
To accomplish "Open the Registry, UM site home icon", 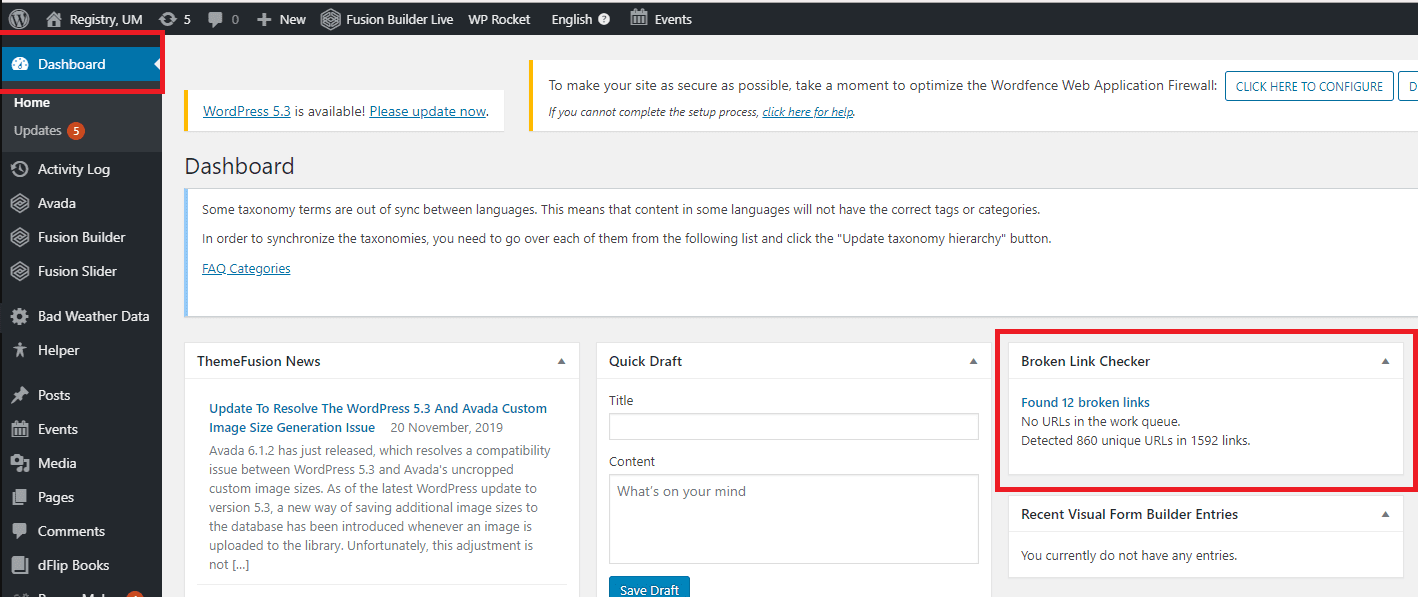I will pyautogui.click(x=54, y=19).
